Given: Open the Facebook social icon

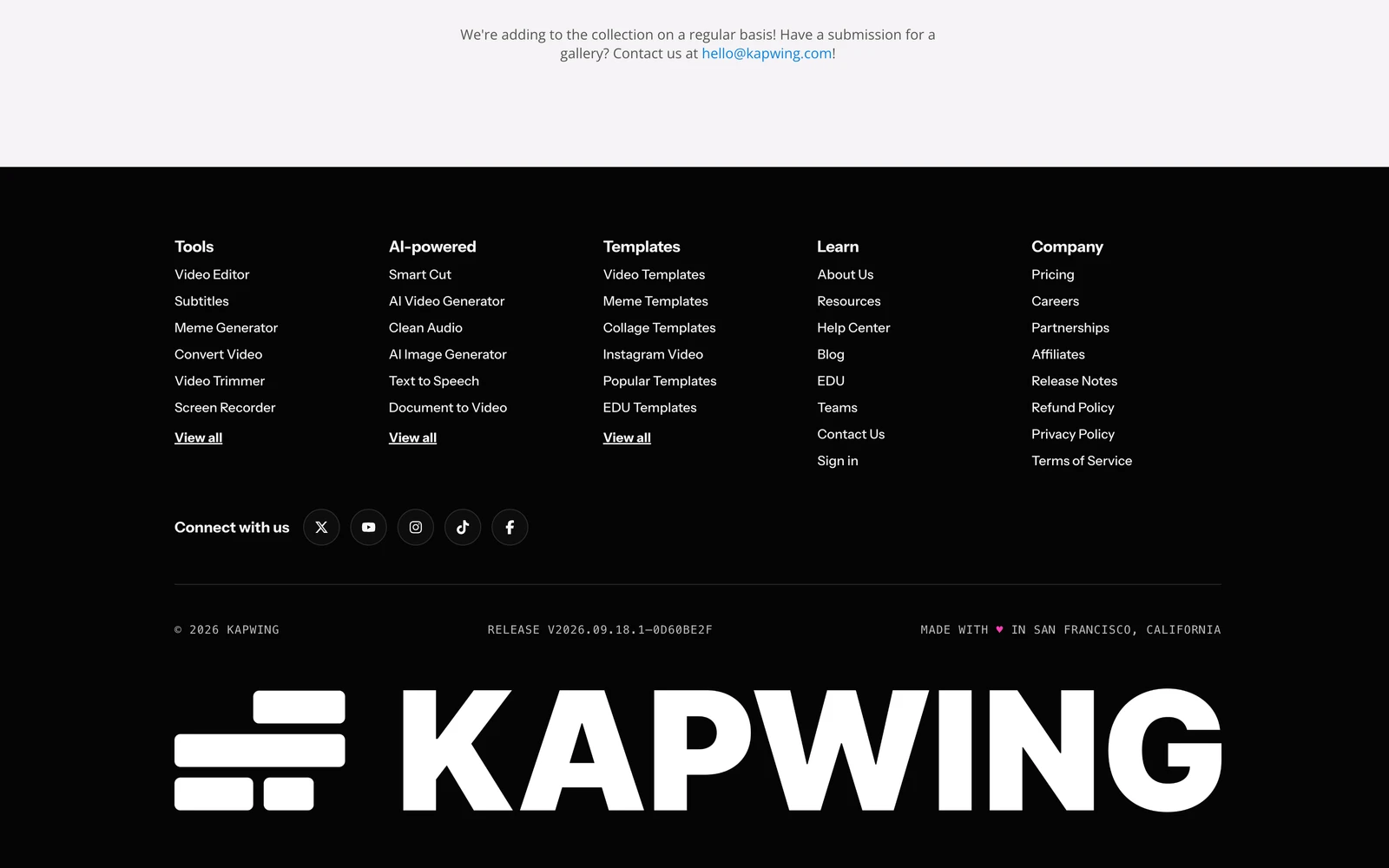Looking at the screenshot, I should [510, 527].
